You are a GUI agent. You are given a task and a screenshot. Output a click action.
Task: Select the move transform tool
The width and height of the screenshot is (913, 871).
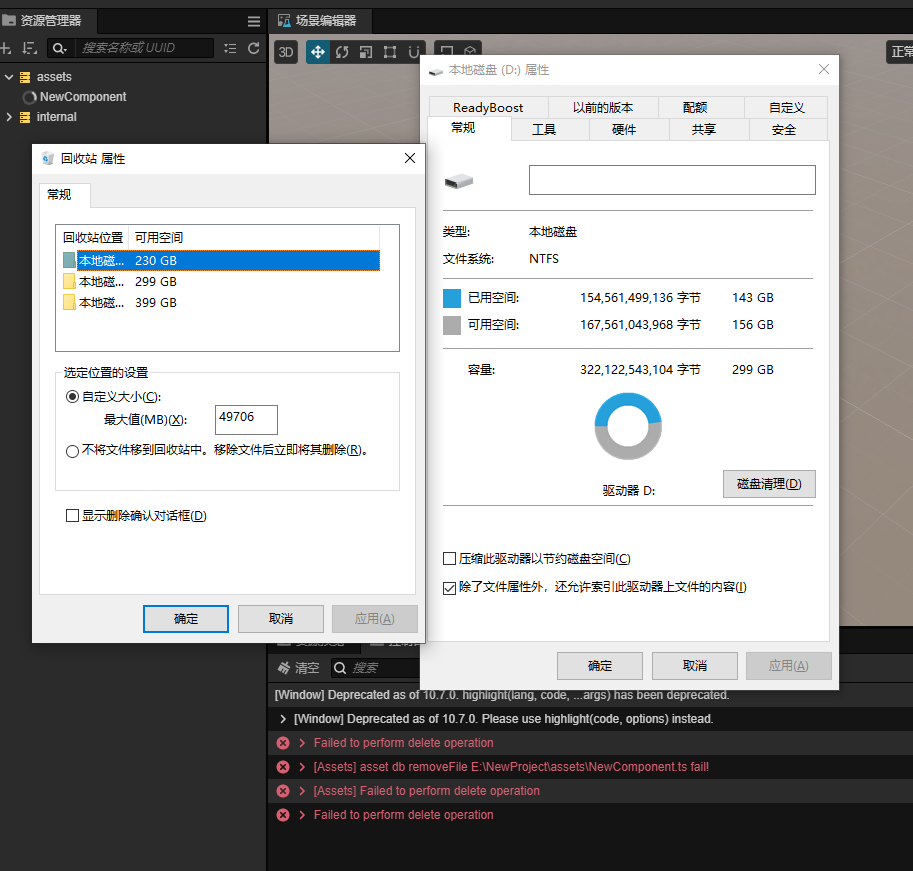[x=317, y=52]
